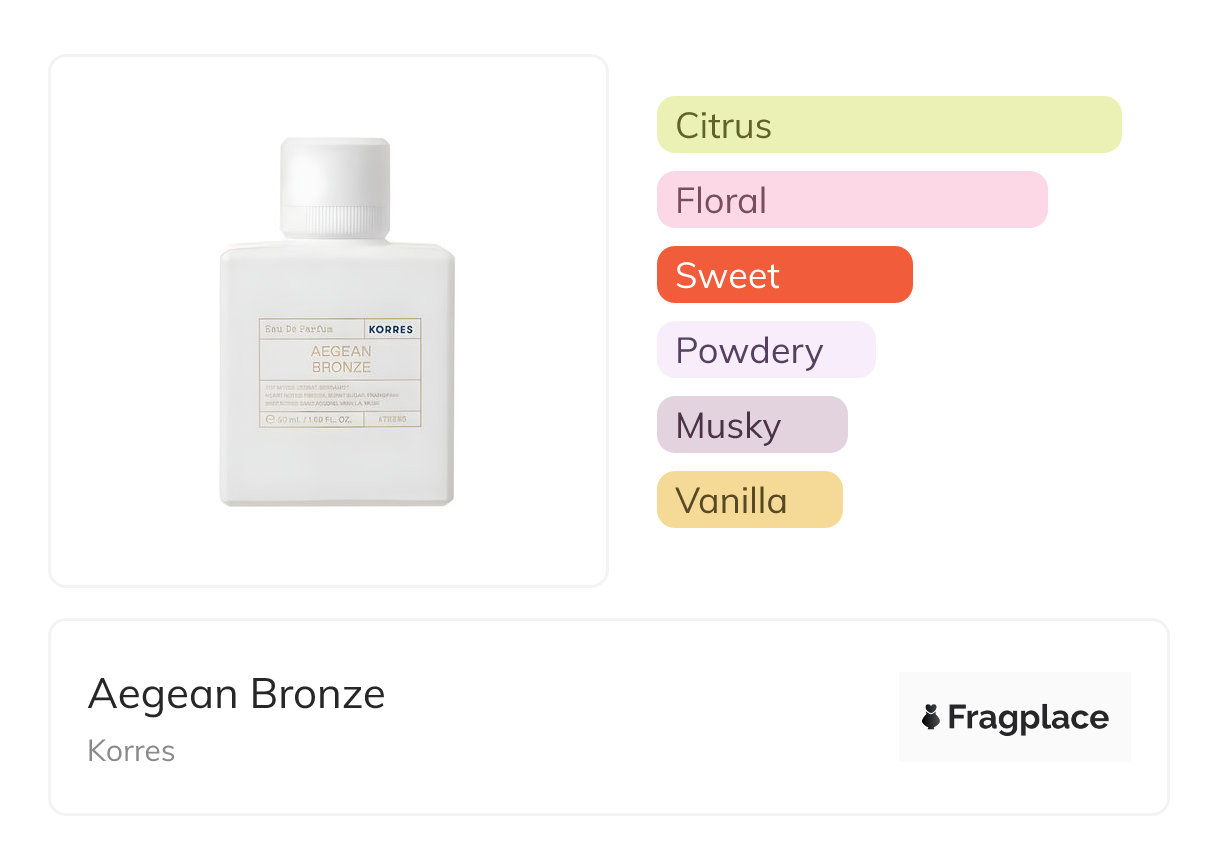The height and width of the screenshot is (864, 1218).
Task: Click the fragrance notes text on bottle
Action: (340, 394)
